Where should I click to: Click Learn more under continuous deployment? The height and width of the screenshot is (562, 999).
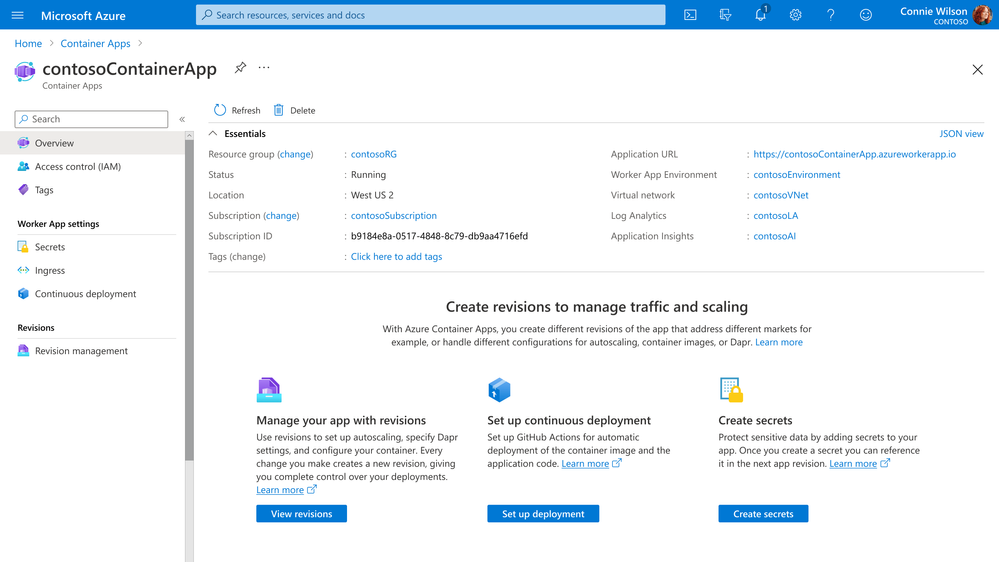(x=585, y=464)
